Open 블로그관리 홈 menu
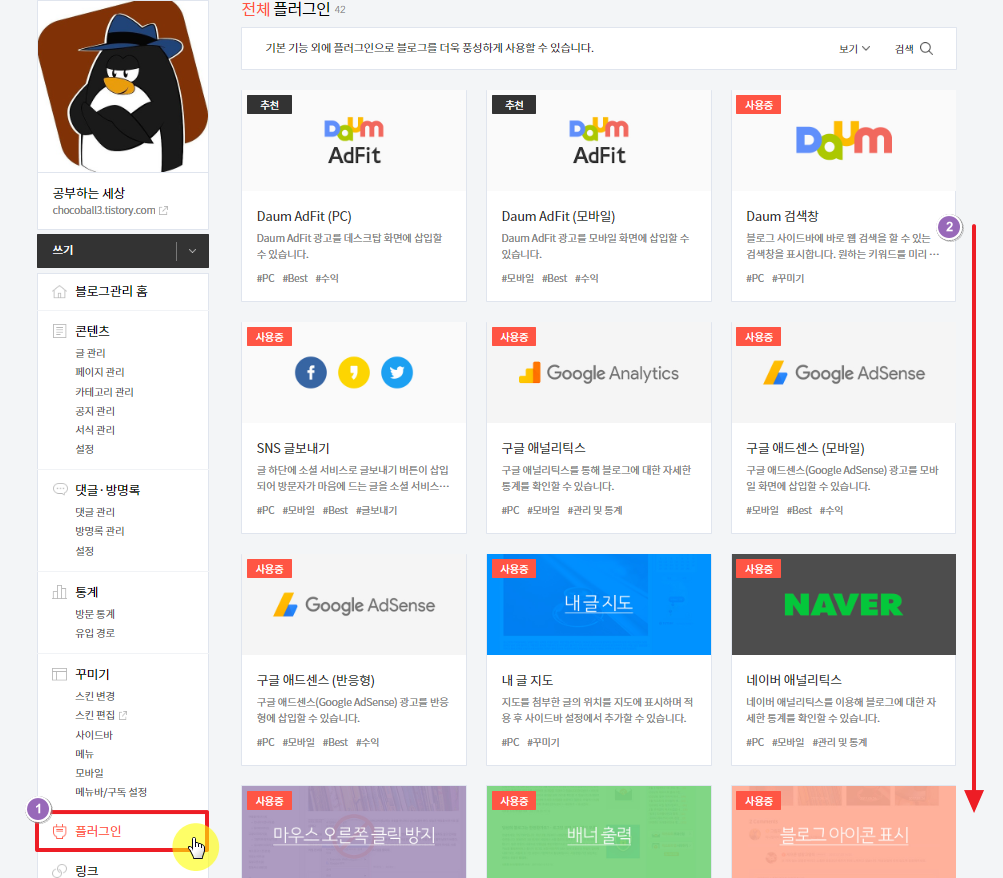This screenshot has width=1003, height=878. 111,292
